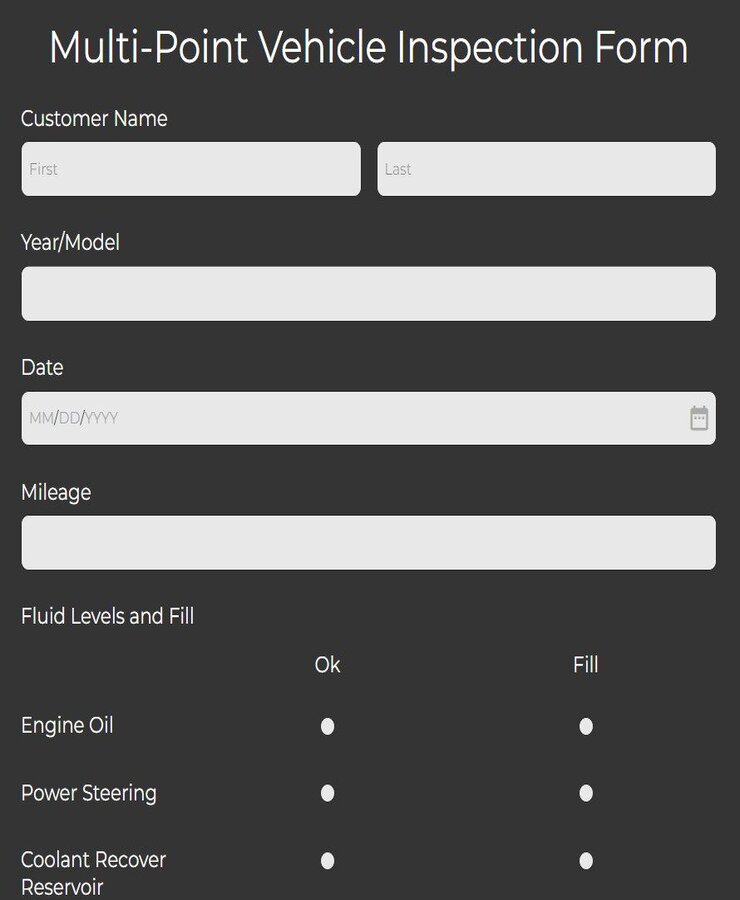Select "Fill" for Coolant Recover Reservoir
Image resolution: width=740 pixels, height=900 pixels.
coord(585,860)
